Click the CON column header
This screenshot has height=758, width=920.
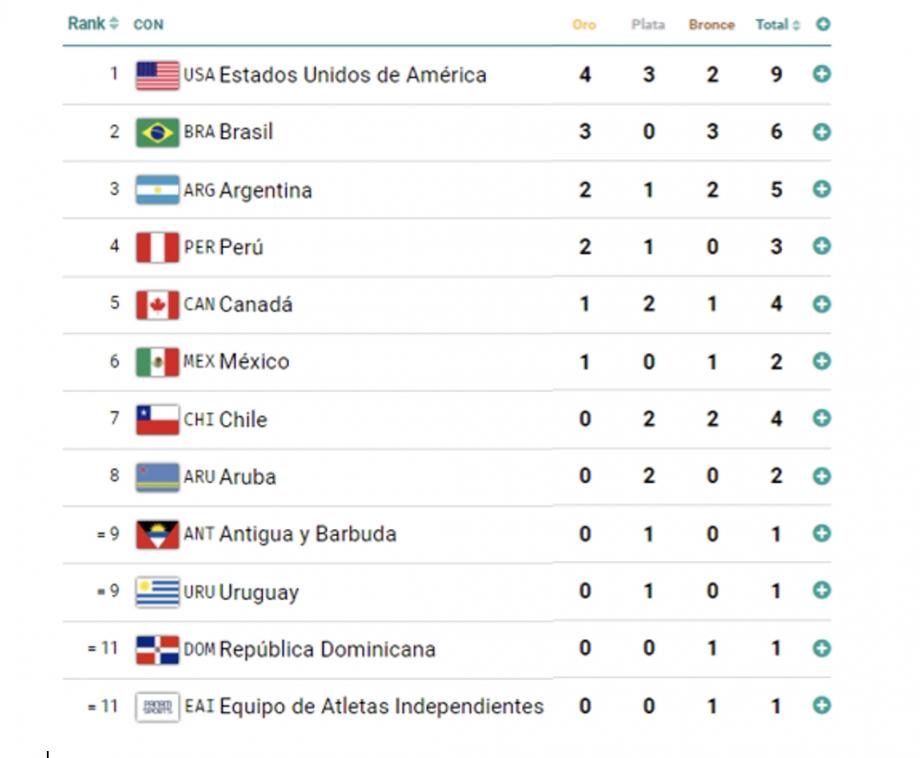[148, 24]
